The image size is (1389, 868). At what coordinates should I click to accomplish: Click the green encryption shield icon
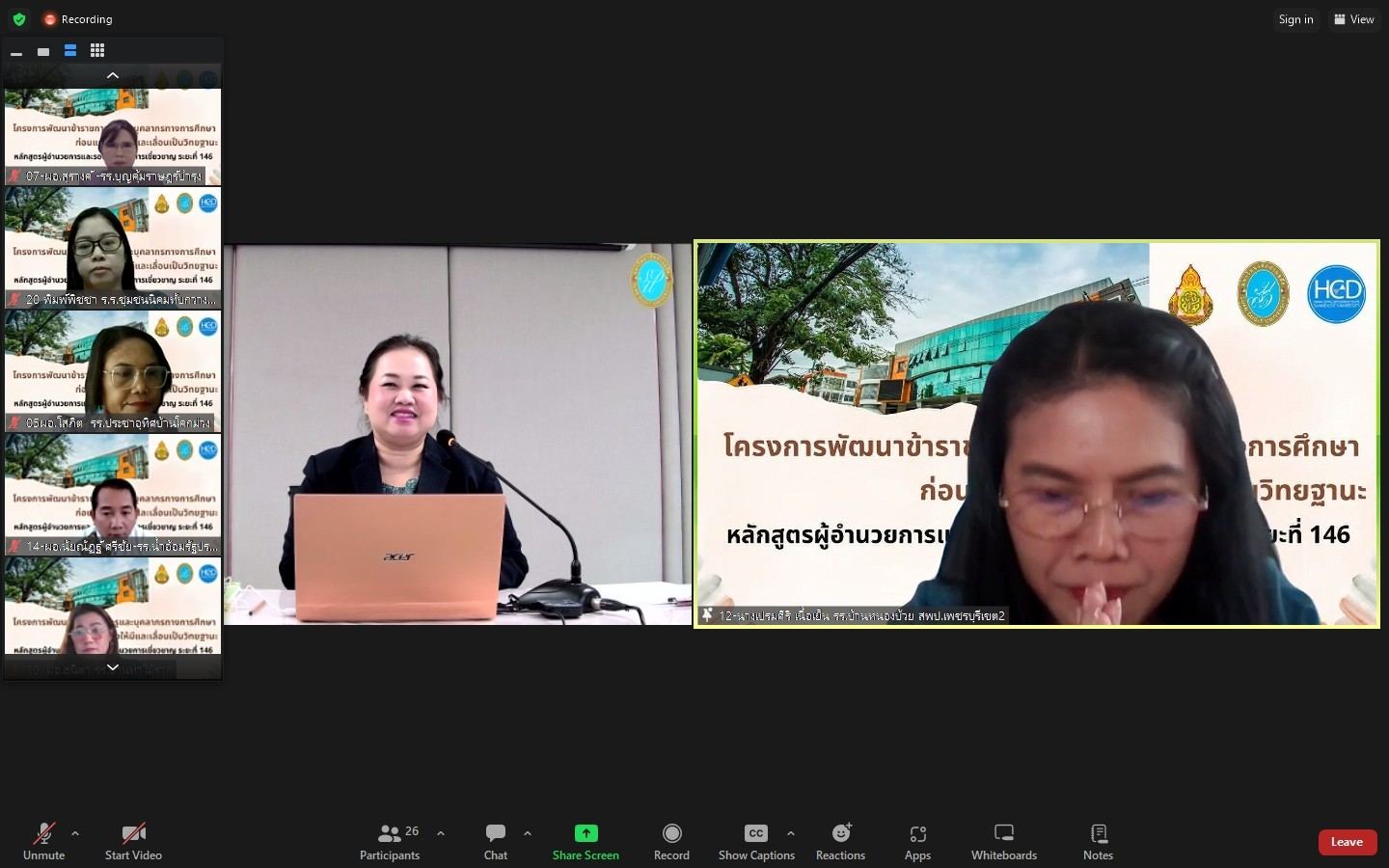pos(19,19)
